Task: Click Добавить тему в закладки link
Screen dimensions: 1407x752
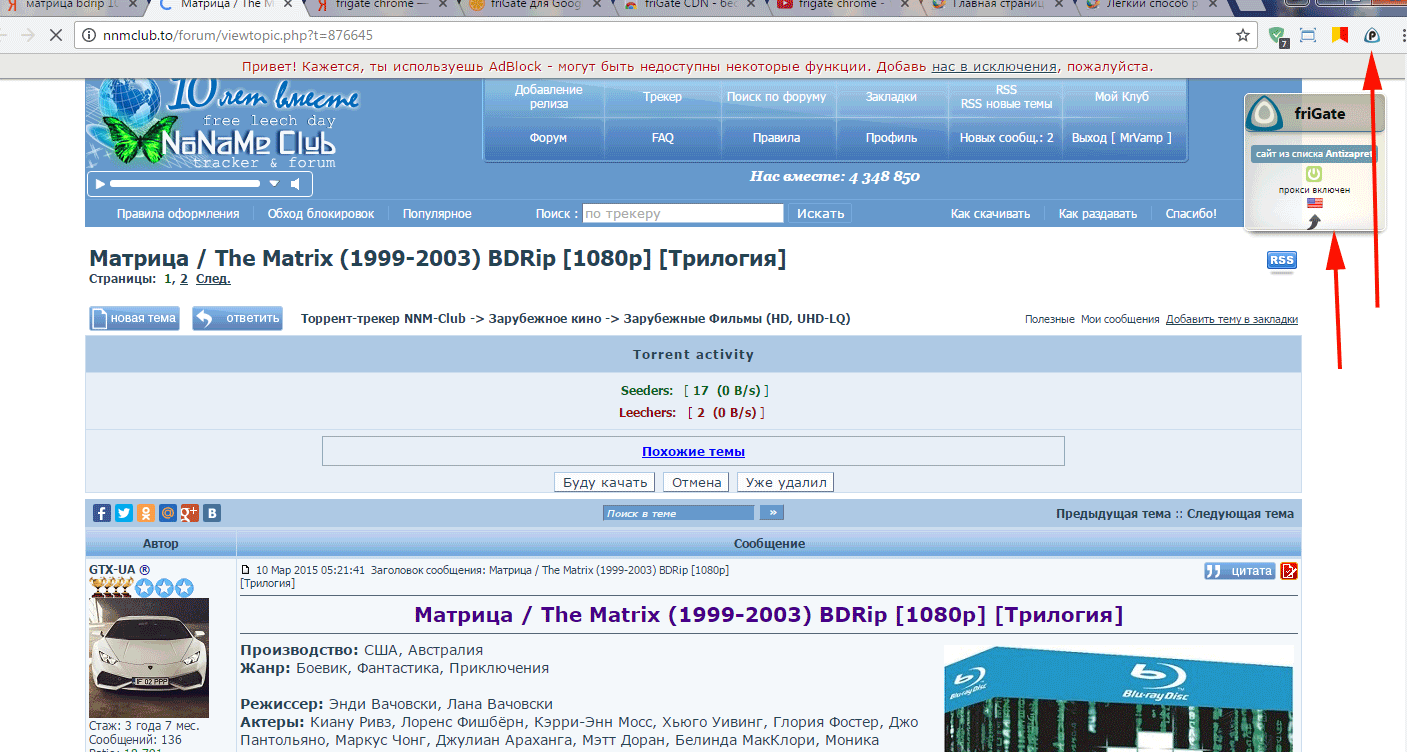Action: click(1232, 319)
